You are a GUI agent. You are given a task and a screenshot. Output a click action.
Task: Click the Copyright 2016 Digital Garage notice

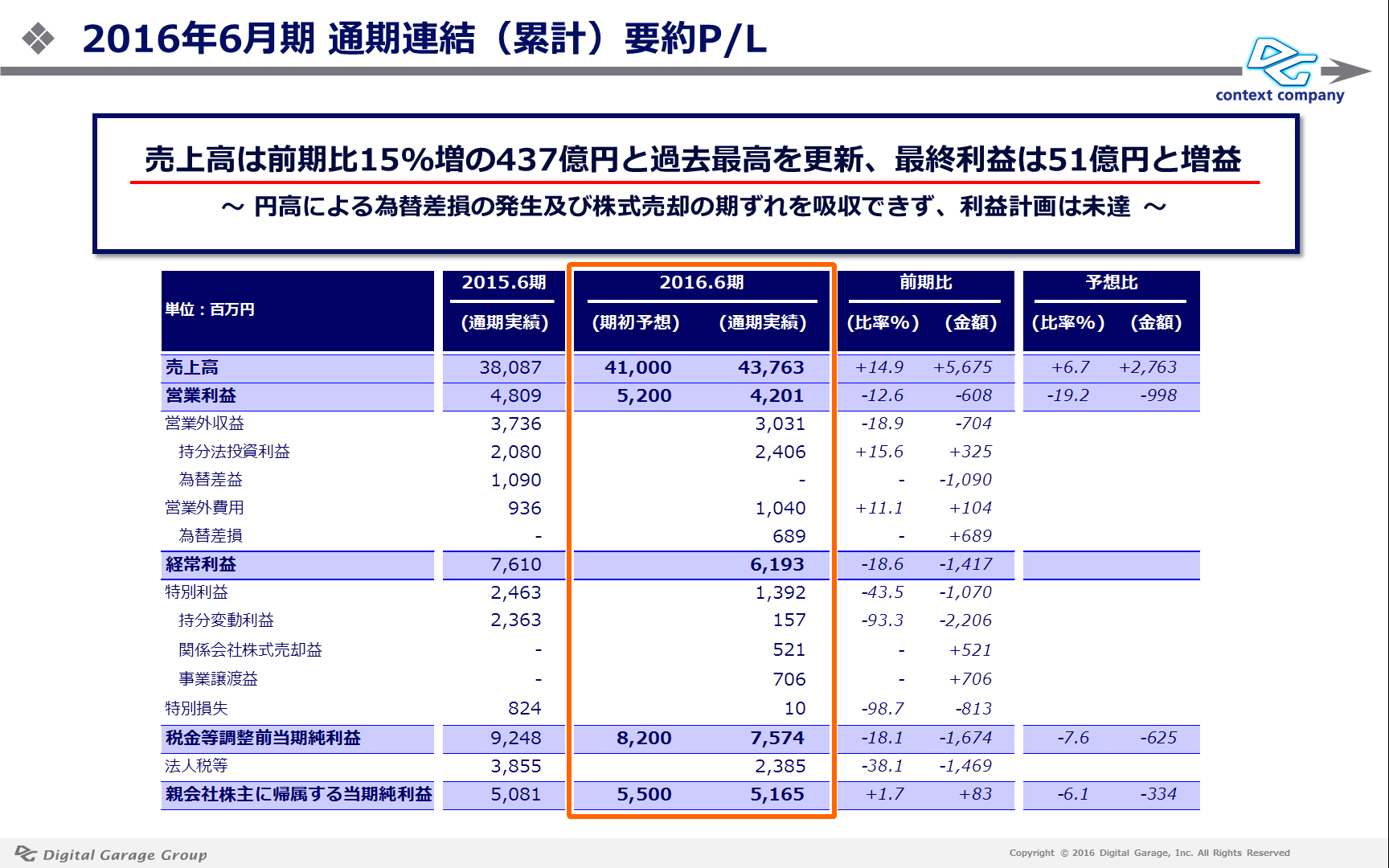pos(1149,853)
